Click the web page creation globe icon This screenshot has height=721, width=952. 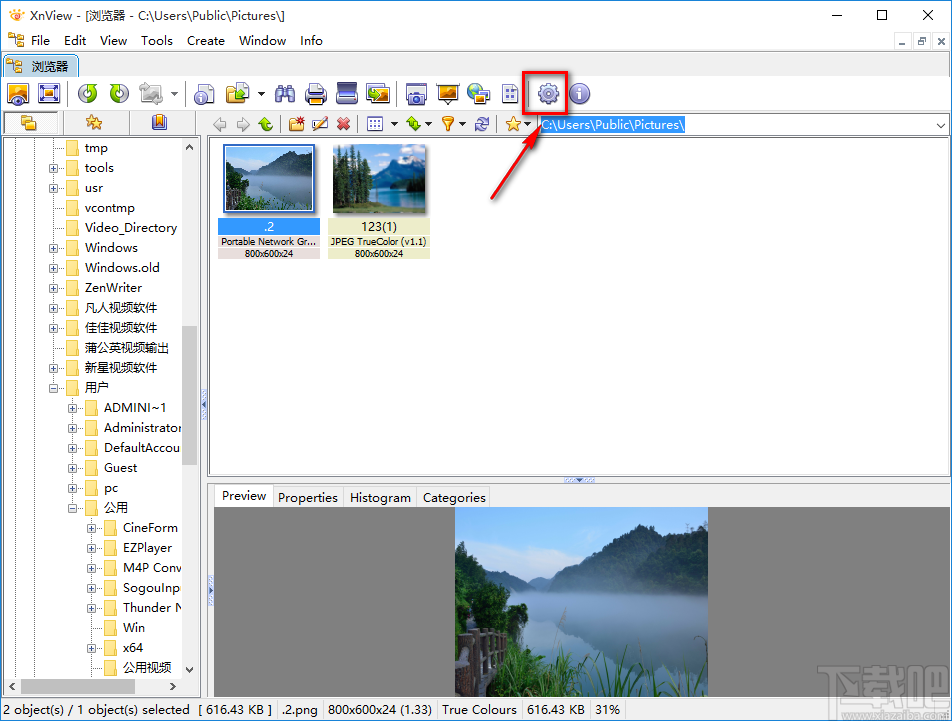(x=478, y=94)
